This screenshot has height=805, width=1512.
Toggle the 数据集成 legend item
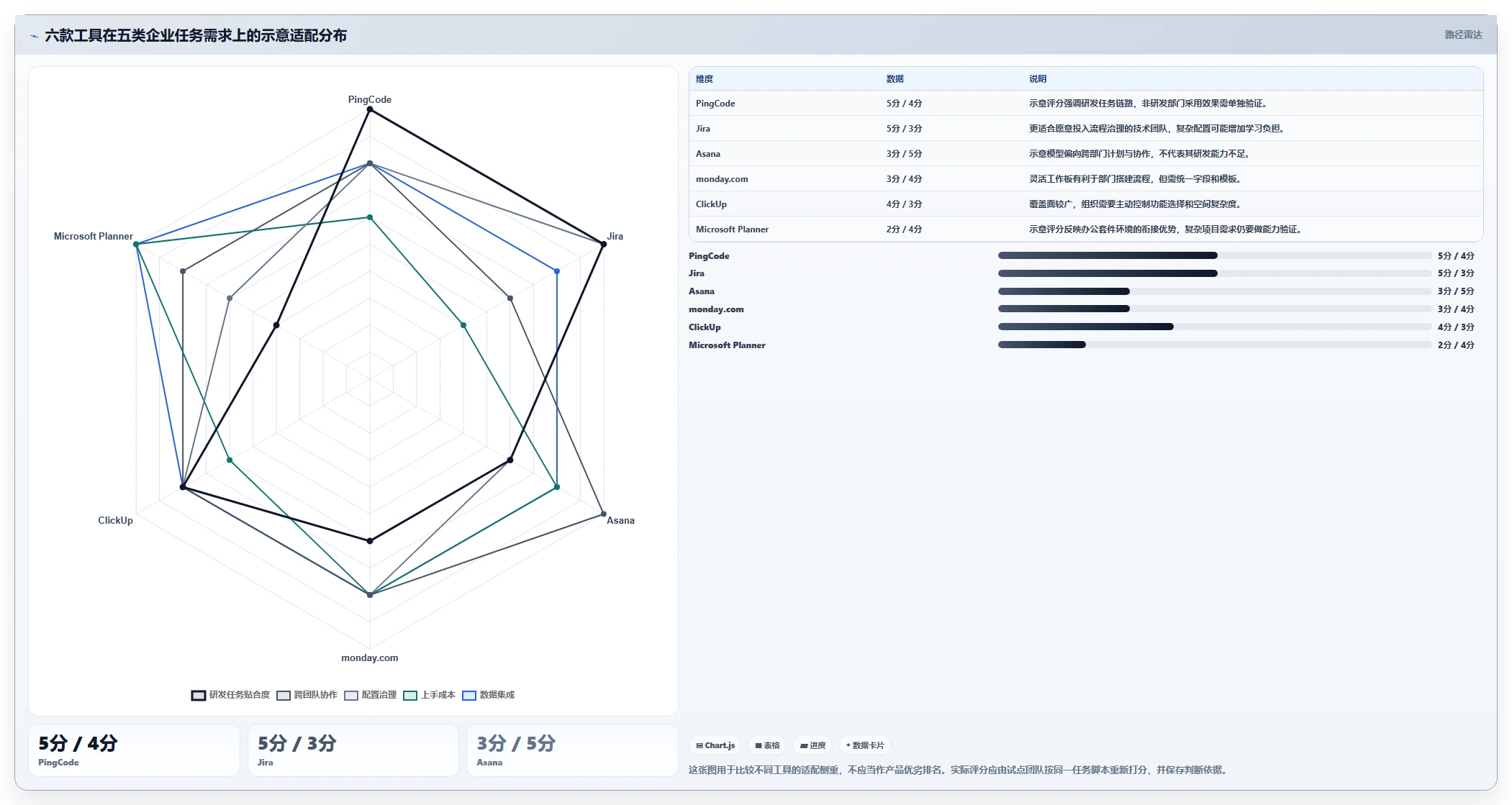coord(489,696)
